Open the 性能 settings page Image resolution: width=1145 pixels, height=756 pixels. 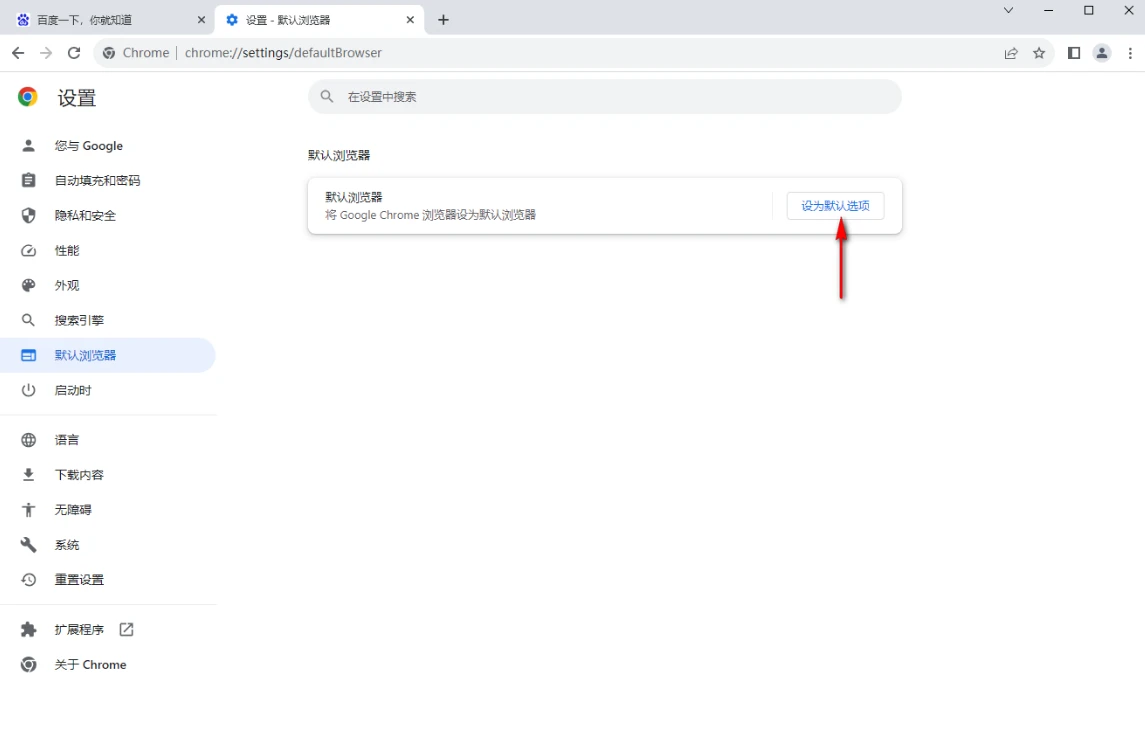107,251
